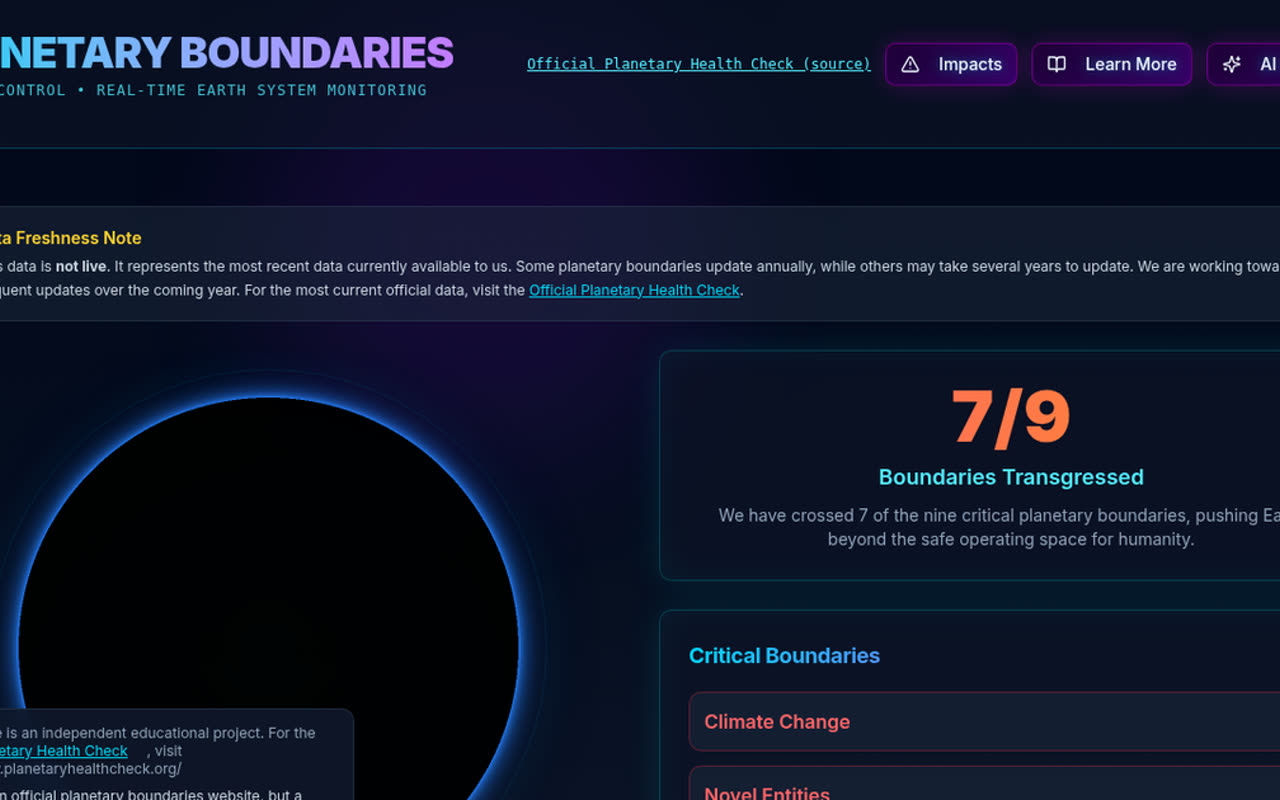Open the Climate Change boundary card
This screenshot has width=1280, height=800.
984,721
